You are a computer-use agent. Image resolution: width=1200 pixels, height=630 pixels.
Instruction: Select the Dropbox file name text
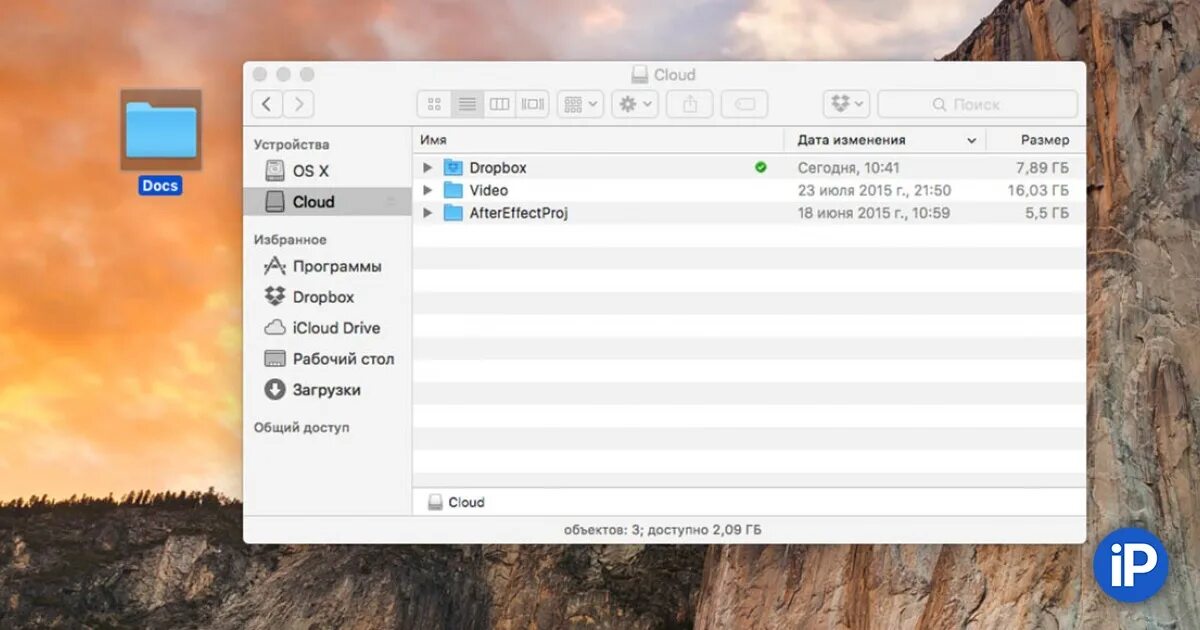[x=498, y=168]
